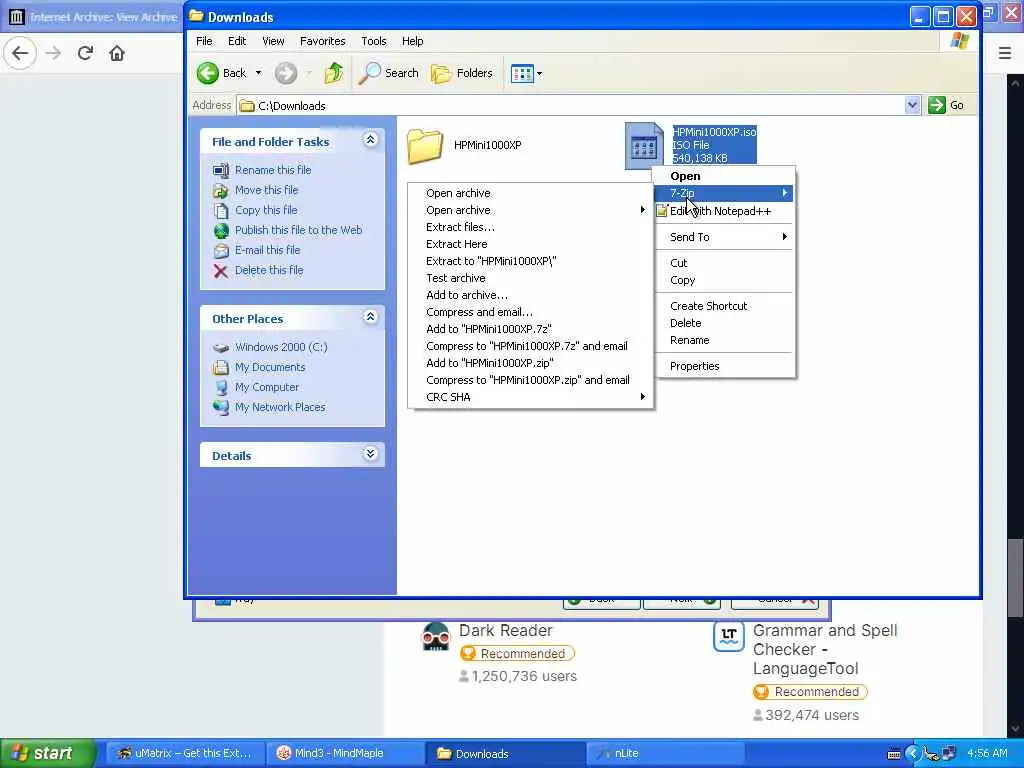Click the Rename this file icon
This screenshot has height=768, width=1024.
(x=221, y=170)
